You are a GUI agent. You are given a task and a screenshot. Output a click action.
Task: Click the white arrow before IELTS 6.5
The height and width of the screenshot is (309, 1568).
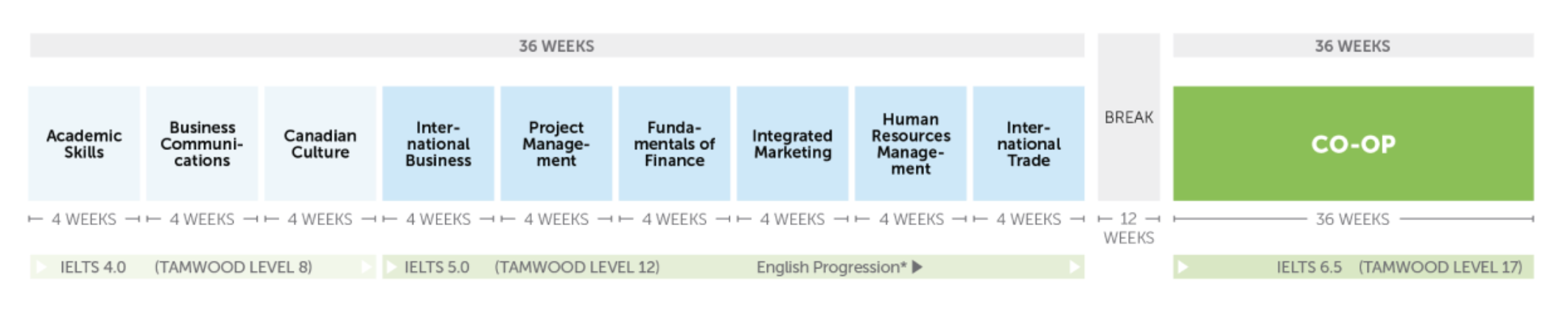(x=1183, y=267)
